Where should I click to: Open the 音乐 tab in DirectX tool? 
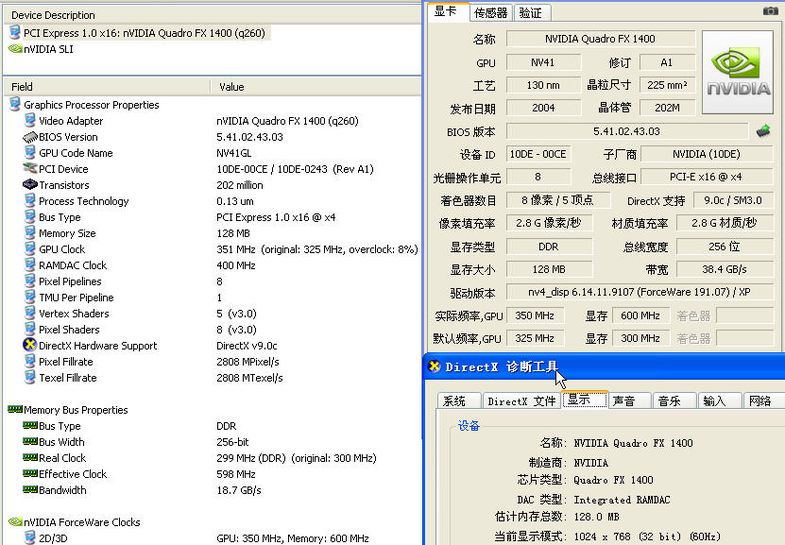[674, 401]
